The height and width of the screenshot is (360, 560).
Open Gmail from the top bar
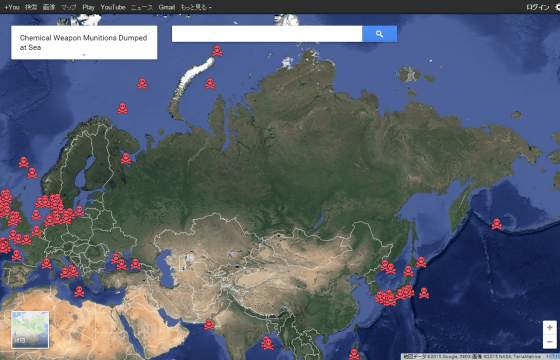167,7
